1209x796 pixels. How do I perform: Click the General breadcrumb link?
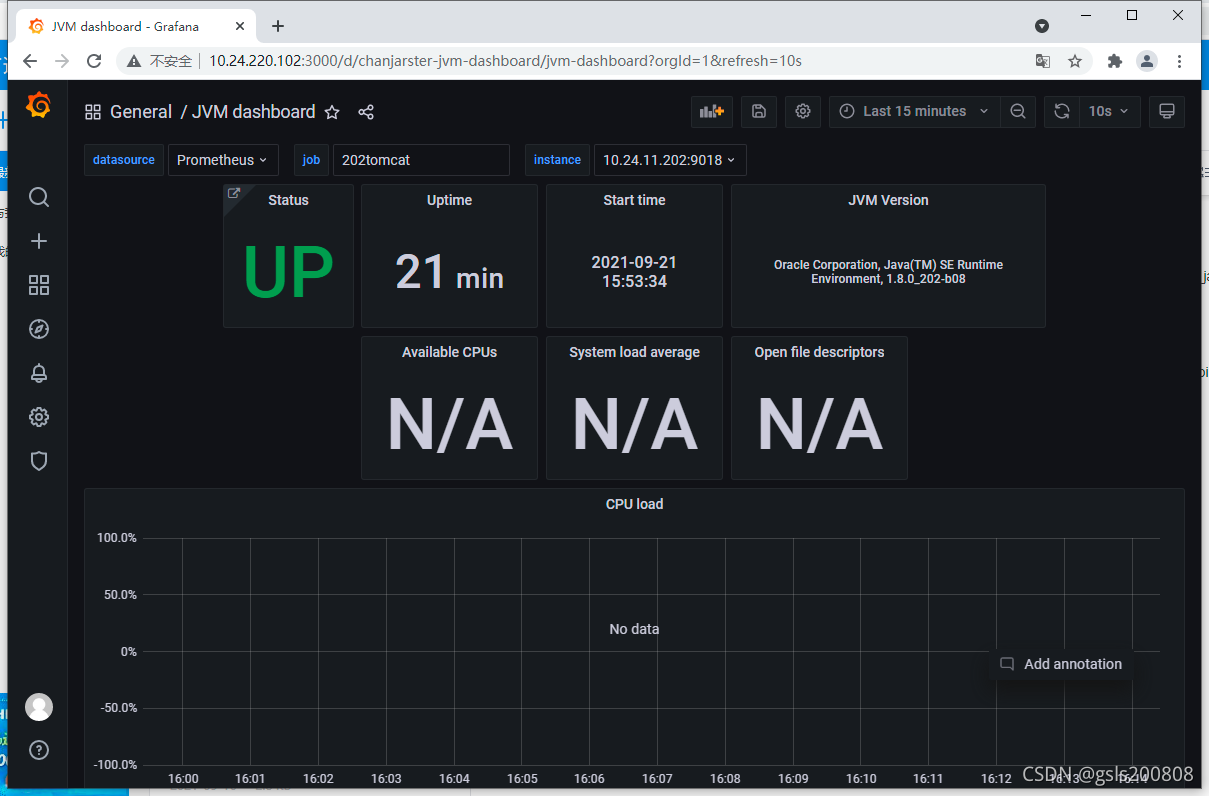pyautogui.click(x=141, y=112)
